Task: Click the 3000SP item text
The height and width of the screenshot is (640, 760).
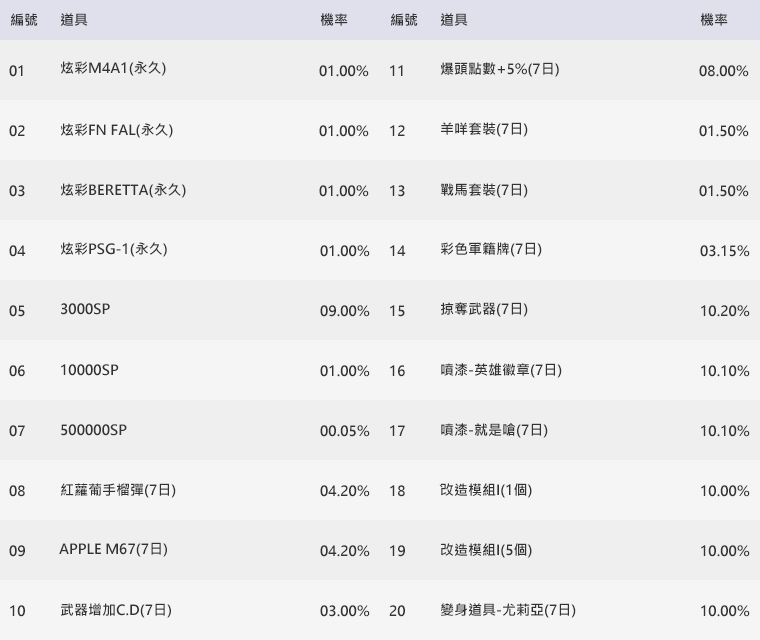Action: coord(85,310)
